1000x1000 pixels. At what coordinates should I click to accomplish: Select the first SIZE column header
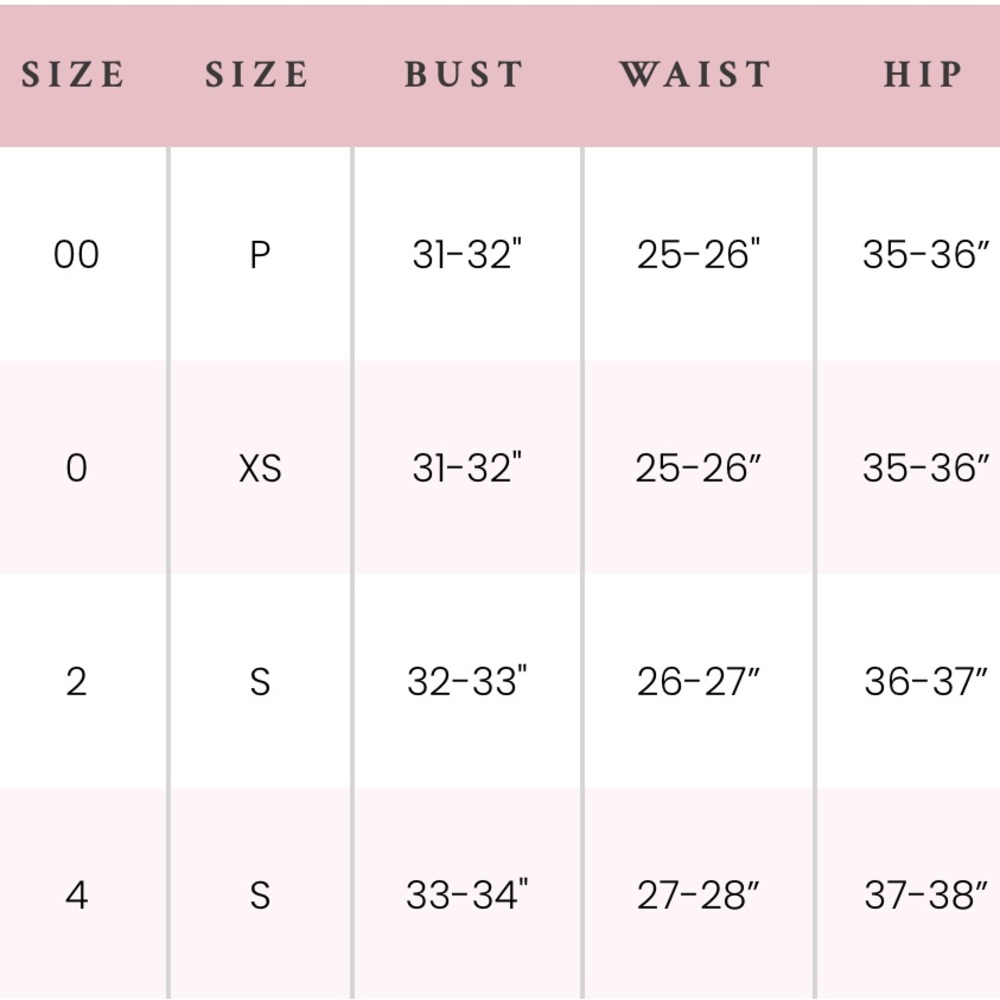click(x=73, y=74)
